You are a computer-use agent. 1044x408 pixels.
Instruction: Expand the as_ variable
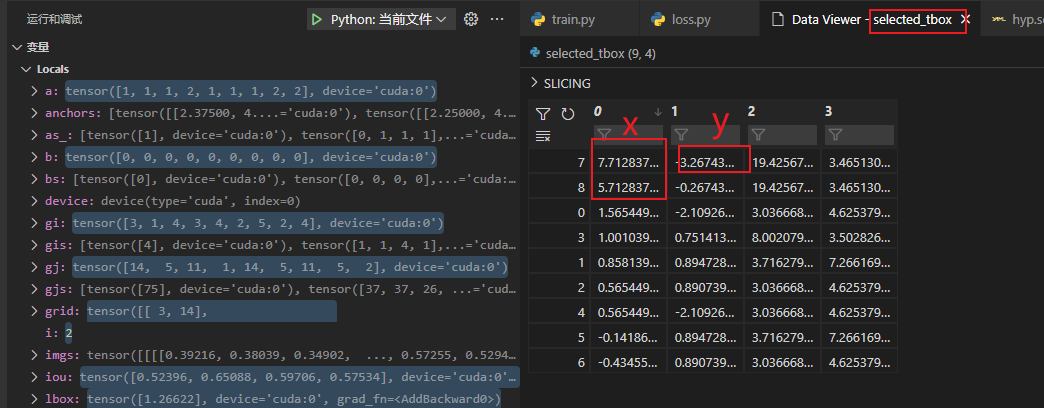35,135
